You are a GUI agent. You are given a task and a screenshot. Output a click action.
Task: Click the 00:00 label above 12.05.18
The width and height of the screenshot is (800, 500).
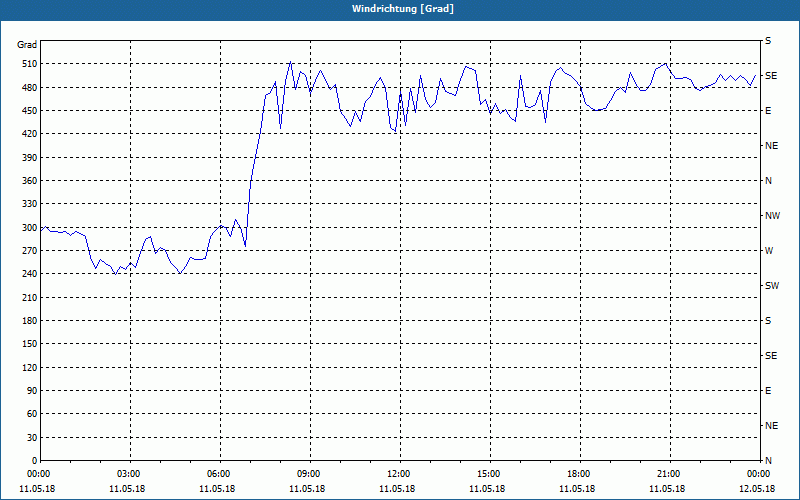(x=759, y=473)
